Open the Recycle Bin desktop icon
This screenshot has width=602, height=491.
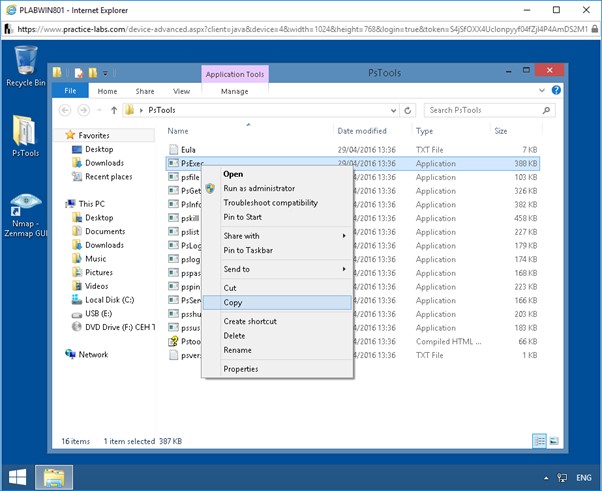coord(25,66)
